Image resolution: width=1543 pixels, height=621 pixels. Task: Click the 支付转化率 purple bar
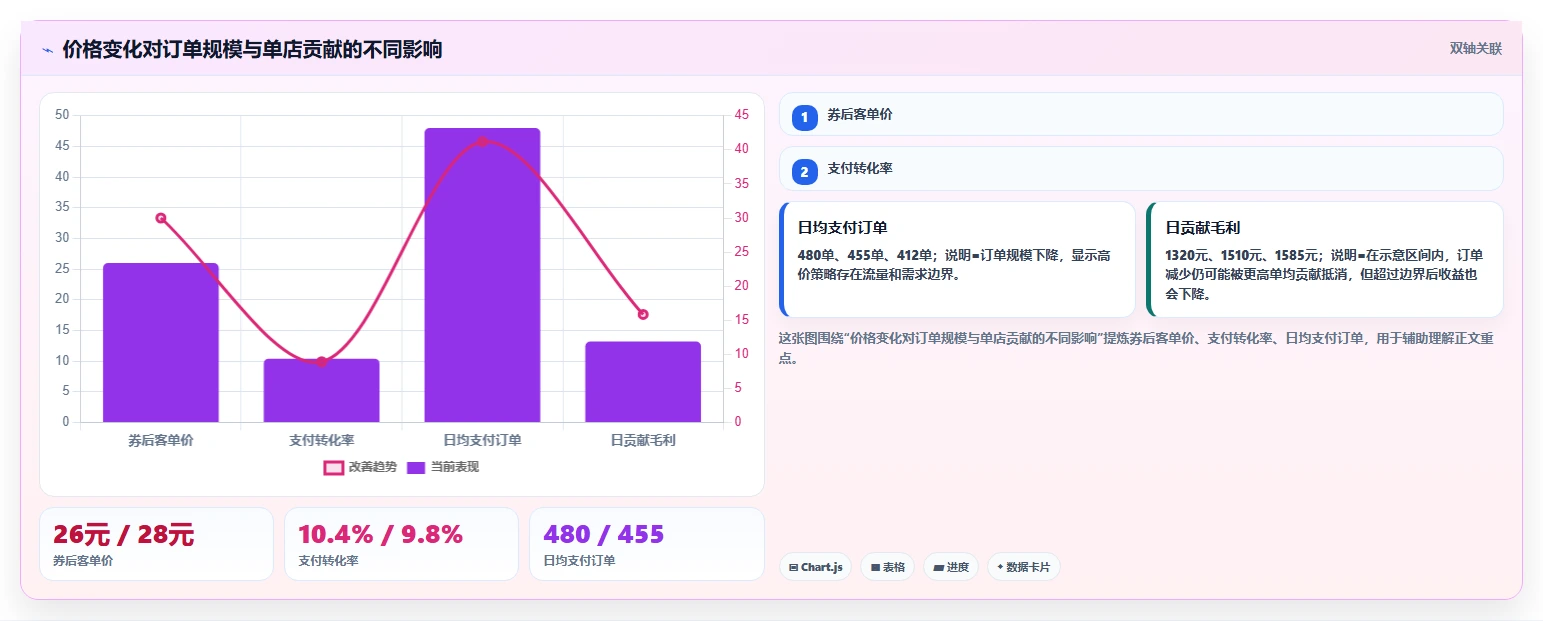pyautogui.click(x=321, y=390)
